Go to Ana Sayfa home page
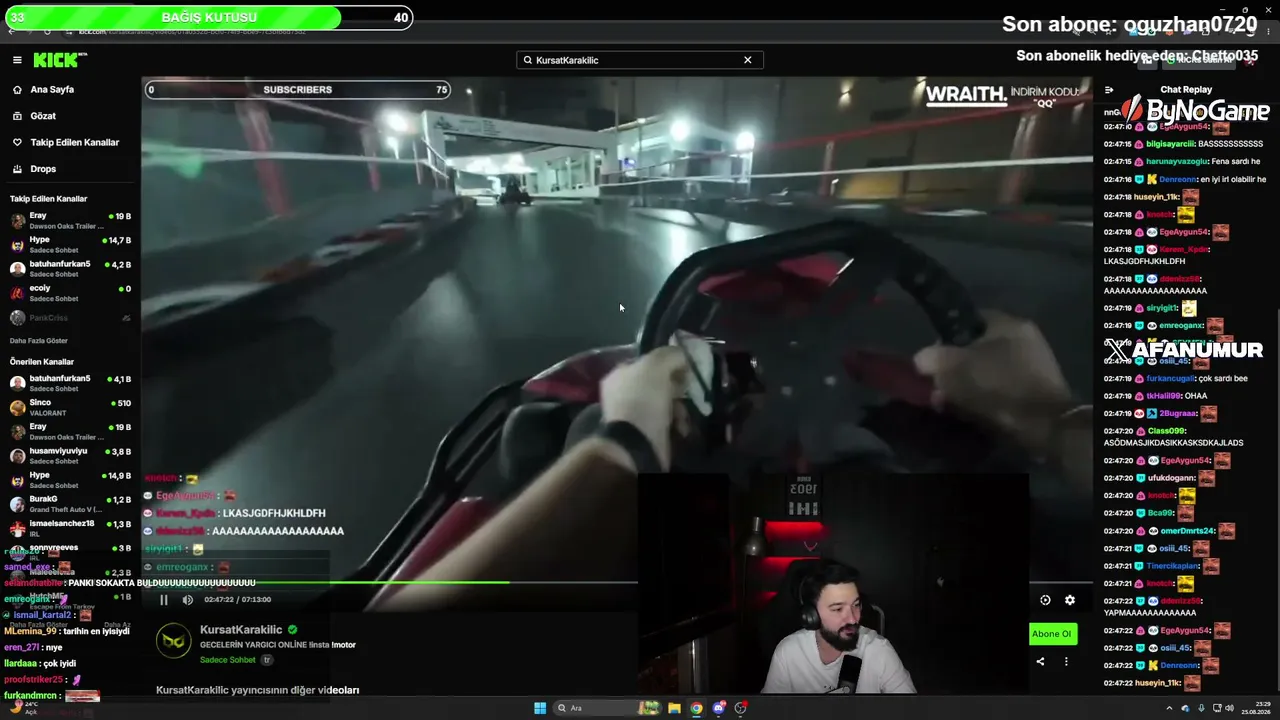The width and height of the screenshot is (1280, 720). pos(52,89)
